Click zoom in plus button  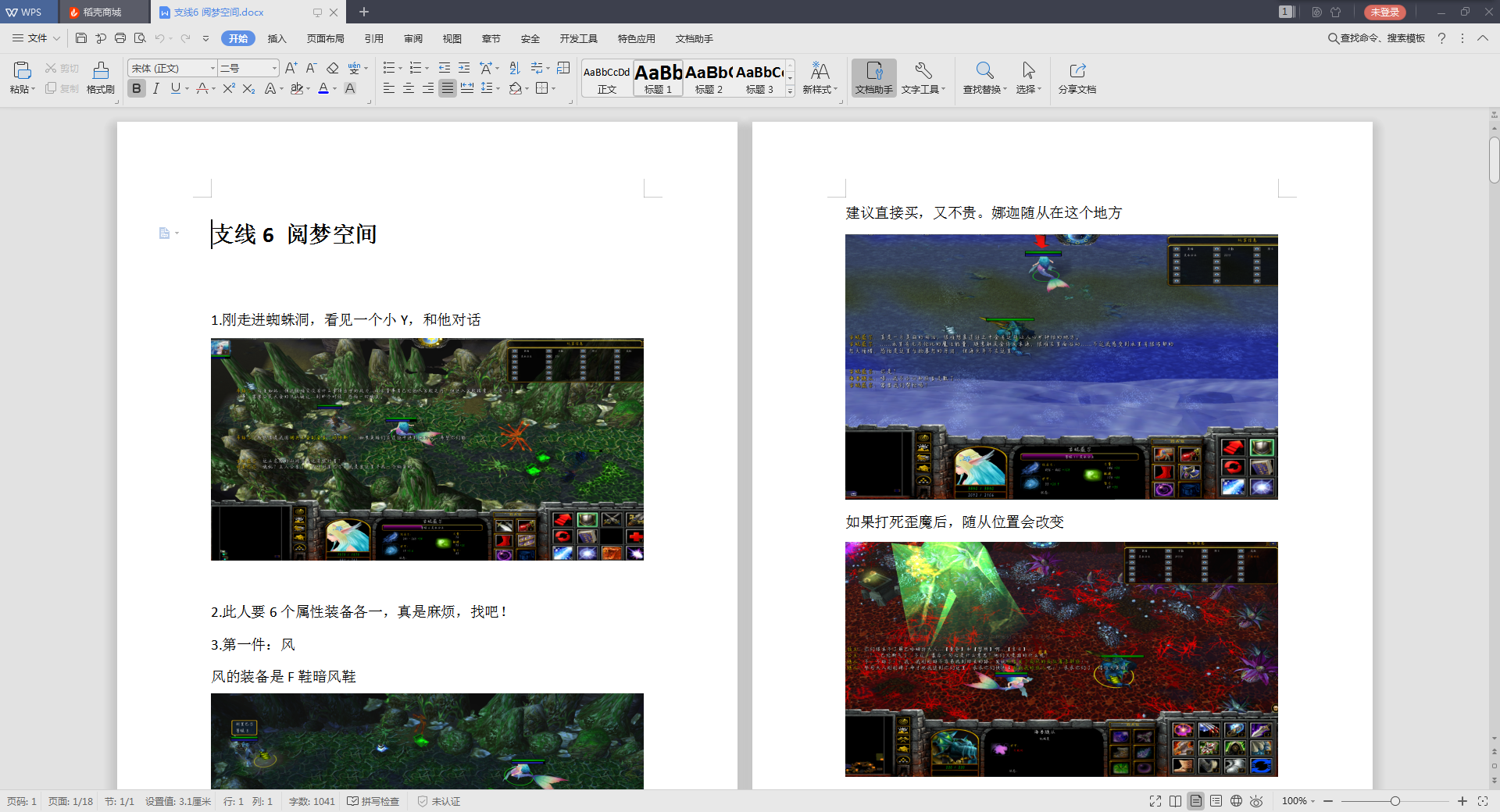1462,801
